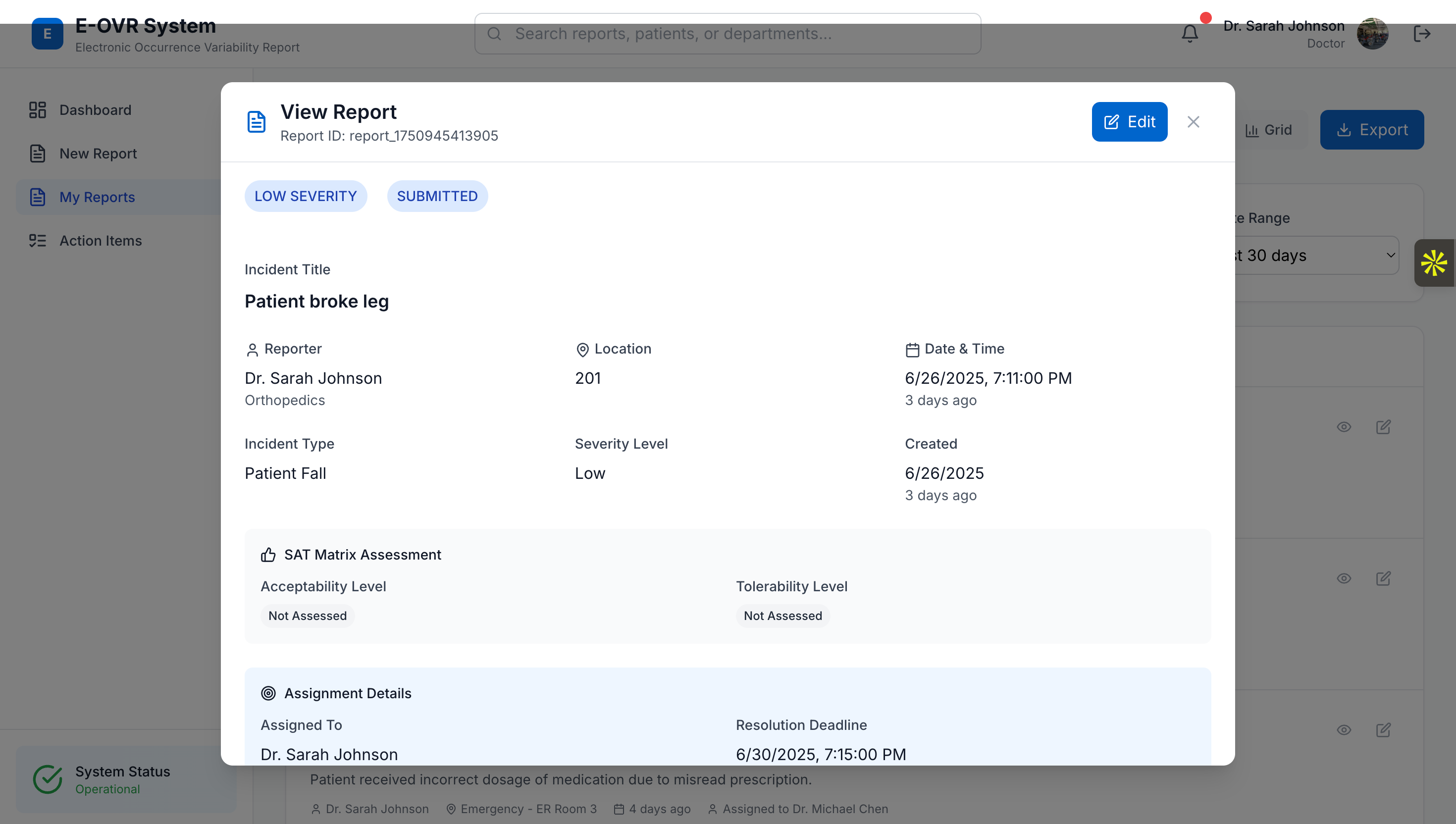The height and width of the screenshot is (824, 1456).
Task: Open edit icon for second report row
Action: (1383, 578)
